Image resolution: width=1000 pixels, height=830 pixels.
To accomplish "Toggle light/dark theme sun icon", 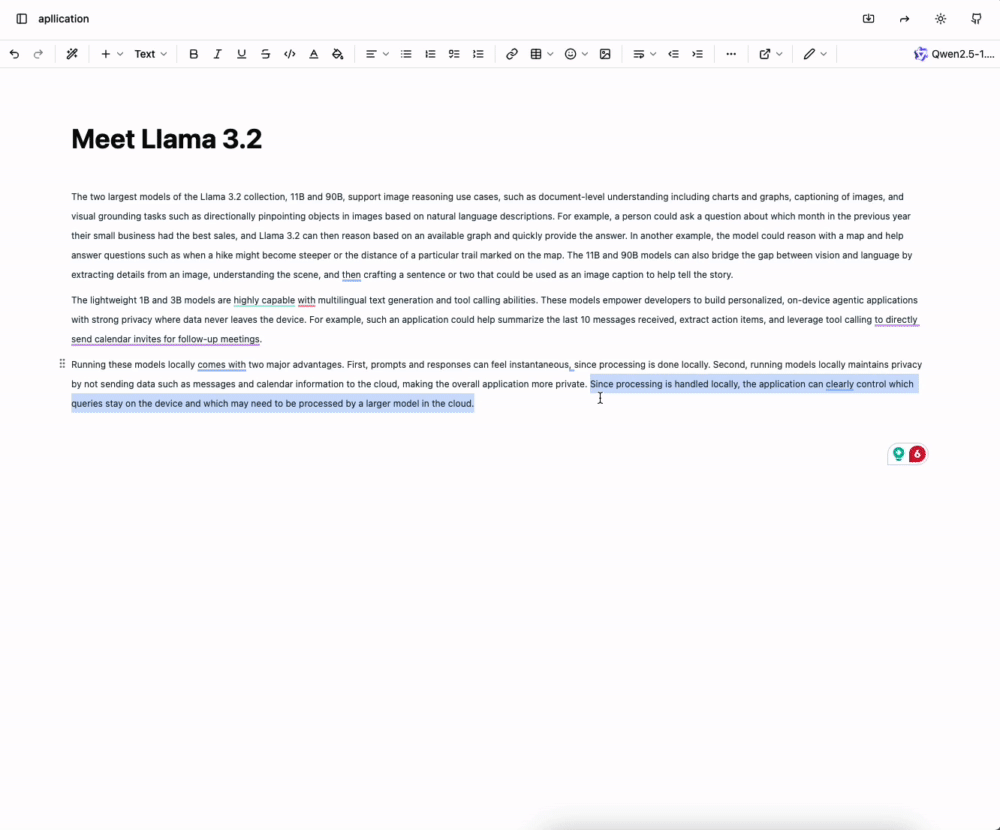I will [x=941, y=19].
